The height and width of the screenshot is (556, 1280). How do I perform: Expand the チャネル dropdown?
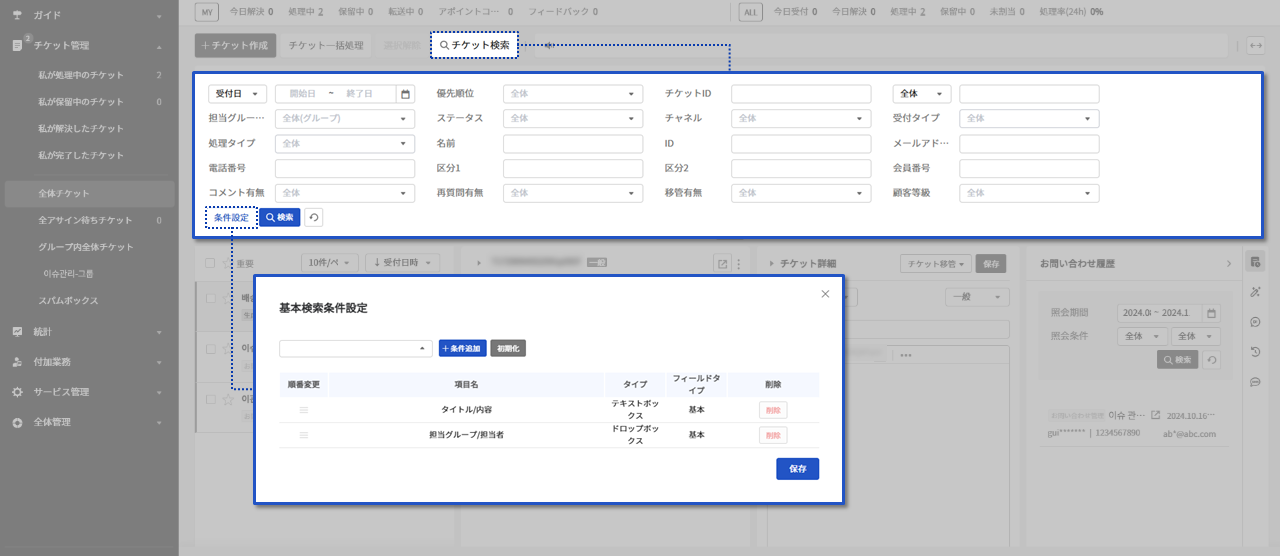click(801, 118)
